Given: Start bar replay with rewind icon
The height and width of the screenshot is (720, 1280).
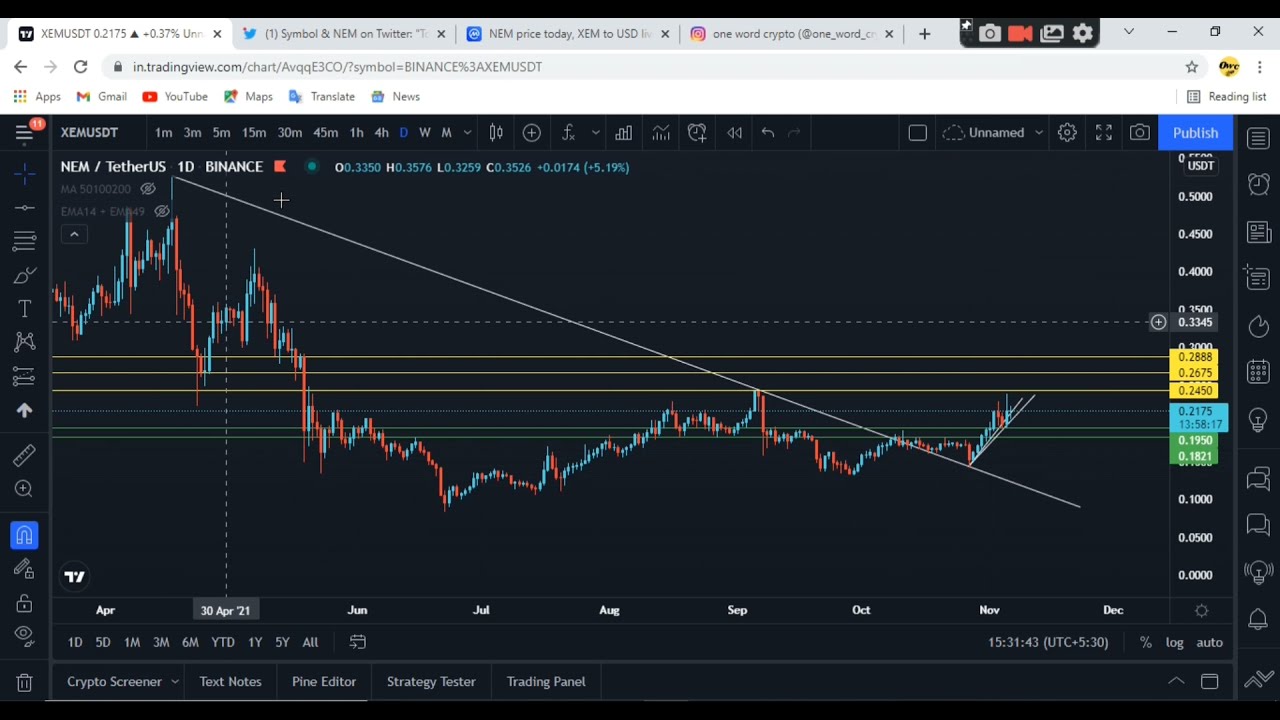Looking at the screenshot, I should (734, 133).
